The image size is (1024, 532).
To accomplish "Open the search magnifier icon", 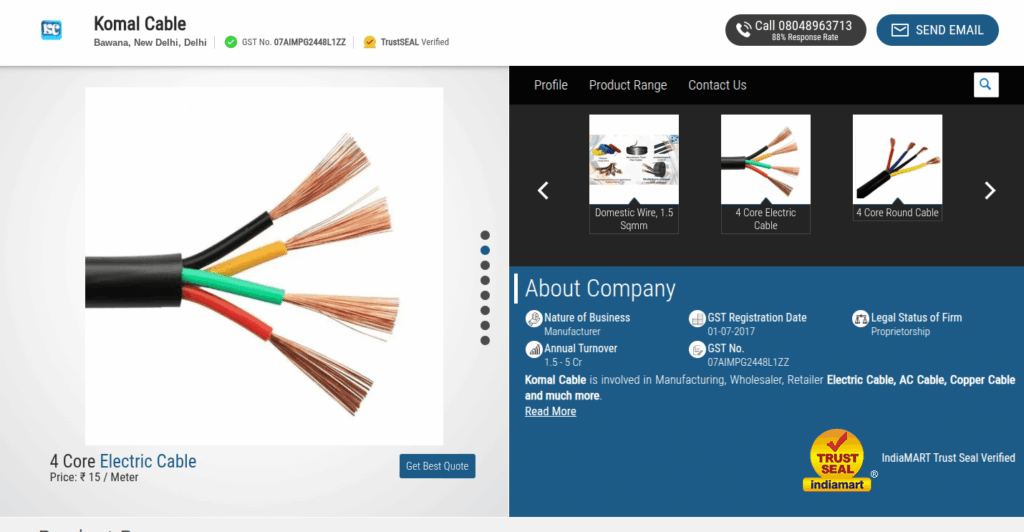I will tap(986, 85).
